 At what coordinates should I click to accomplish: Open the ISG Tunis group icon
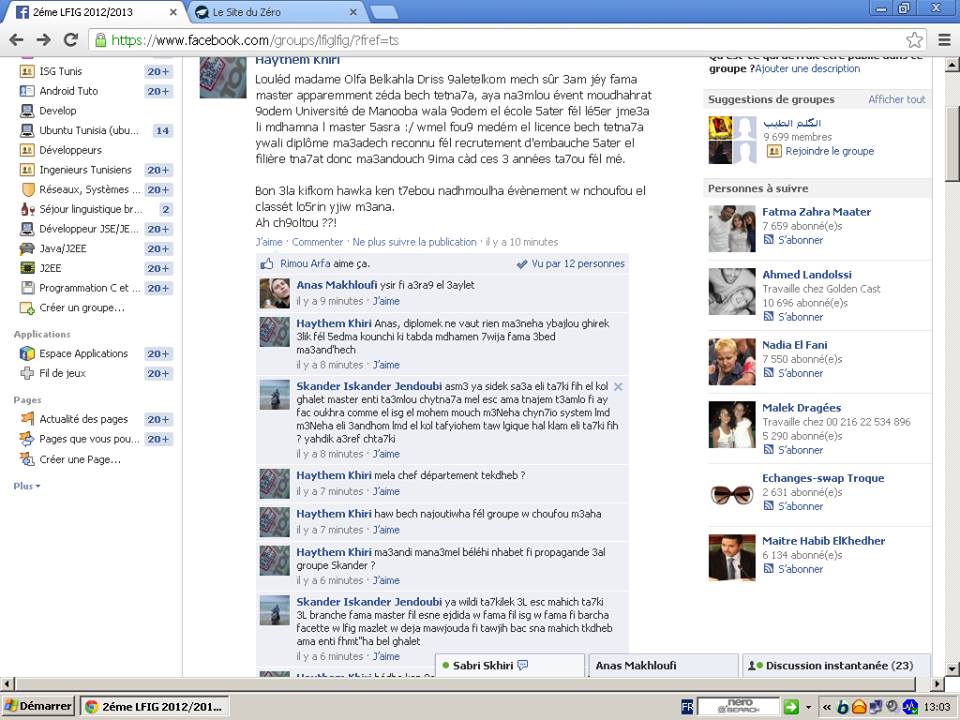pos(27,72)
